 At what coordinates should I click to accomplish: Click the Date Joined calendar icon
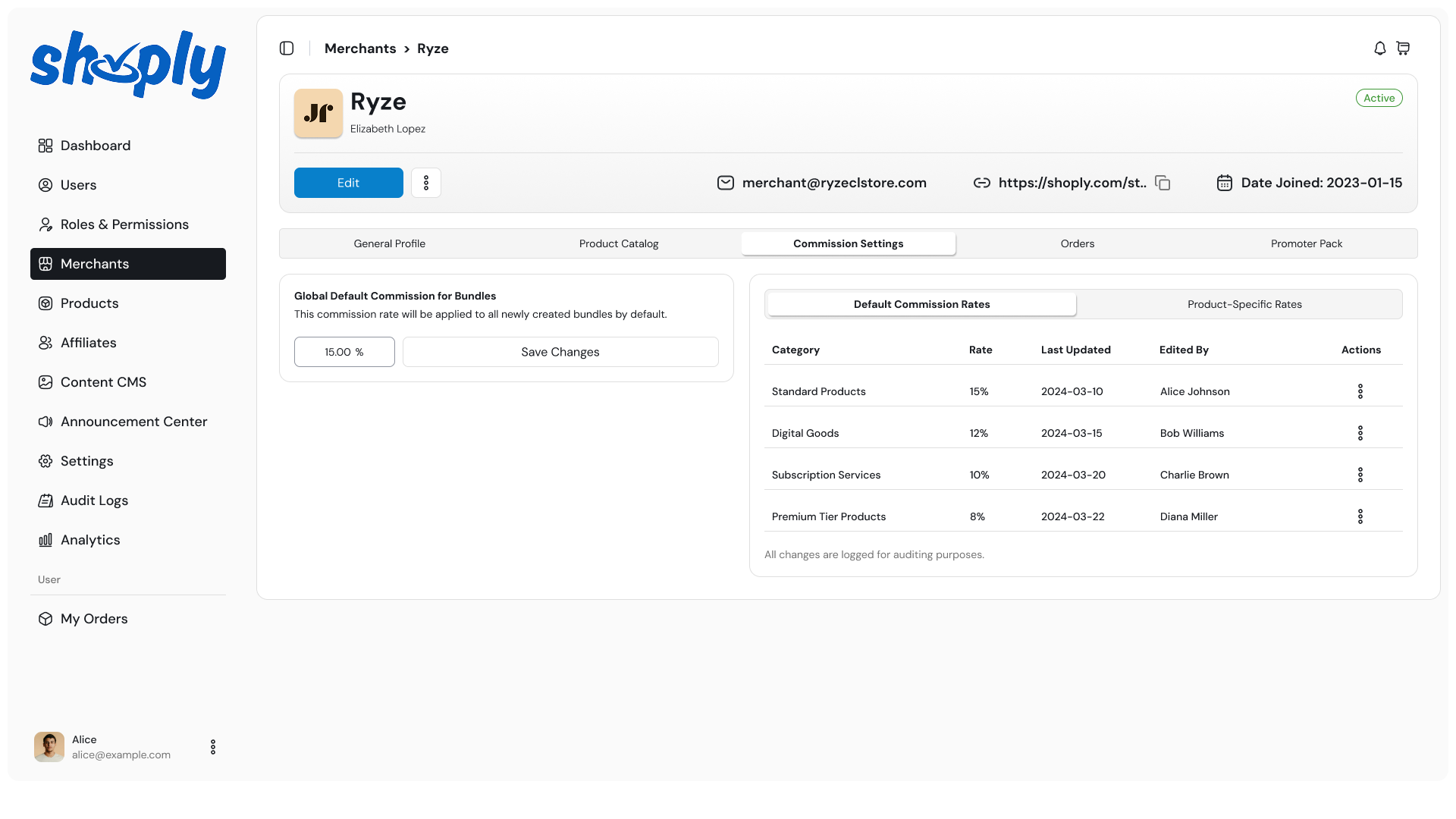pos(1225,183)
